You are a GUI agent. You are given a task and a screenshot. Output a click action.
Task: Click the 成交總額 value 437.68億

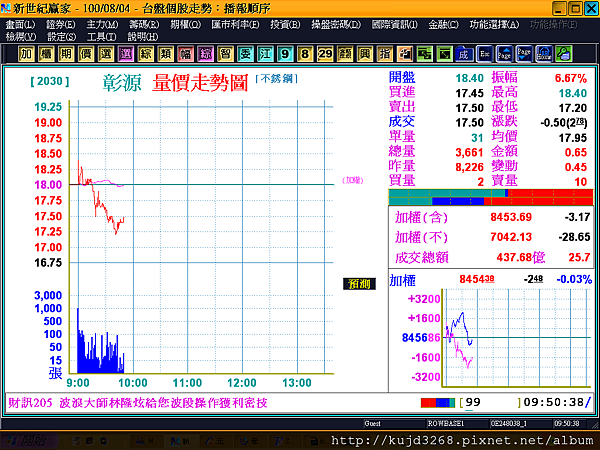(x=521, y=257)
